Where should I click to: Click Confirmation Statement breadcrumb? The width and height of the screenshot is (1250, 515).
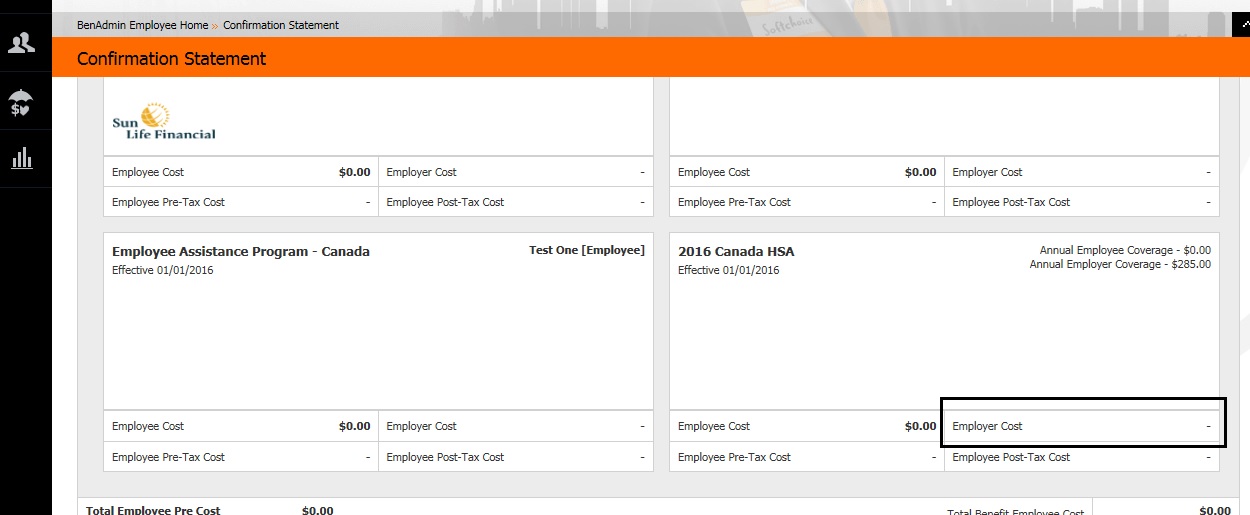click(281, 25)
